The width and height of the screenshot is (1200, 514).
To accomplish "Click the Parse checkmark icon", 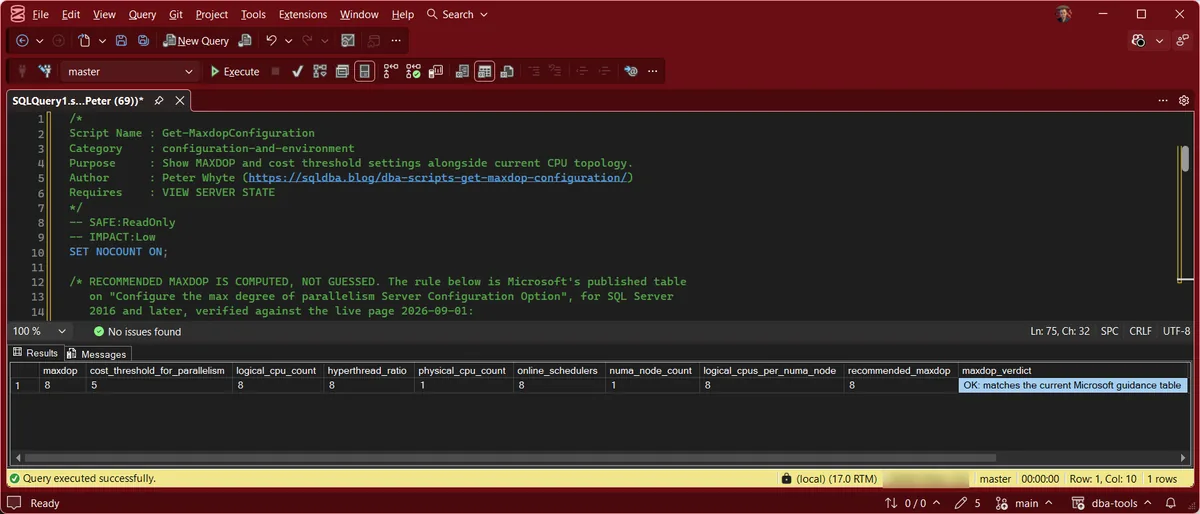I will [x=297, y=72].
